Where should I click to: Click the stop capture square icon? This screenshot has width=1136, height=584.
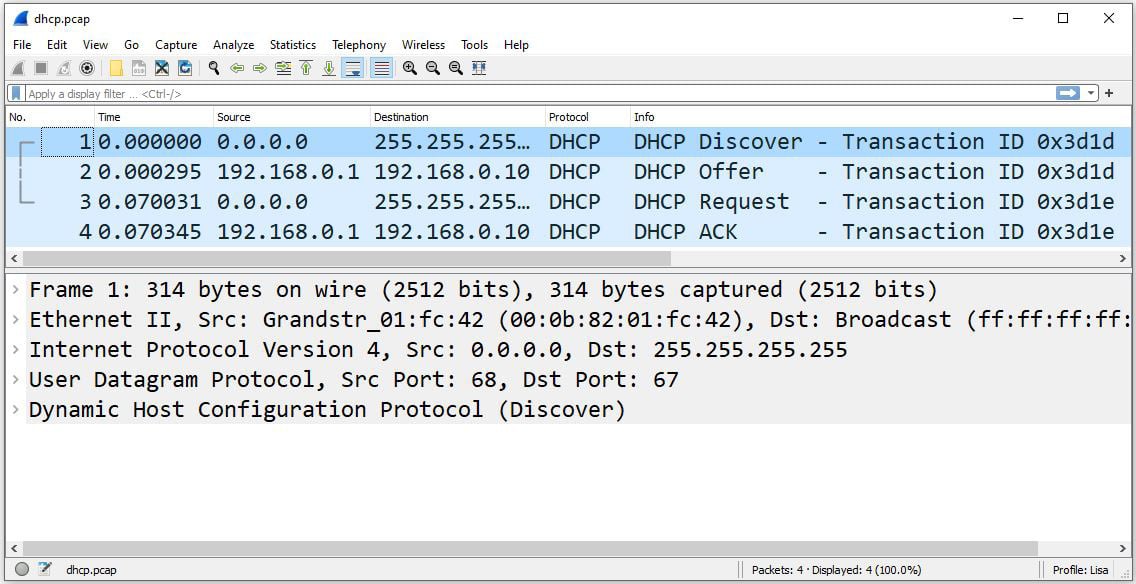[x=41, y=68]
